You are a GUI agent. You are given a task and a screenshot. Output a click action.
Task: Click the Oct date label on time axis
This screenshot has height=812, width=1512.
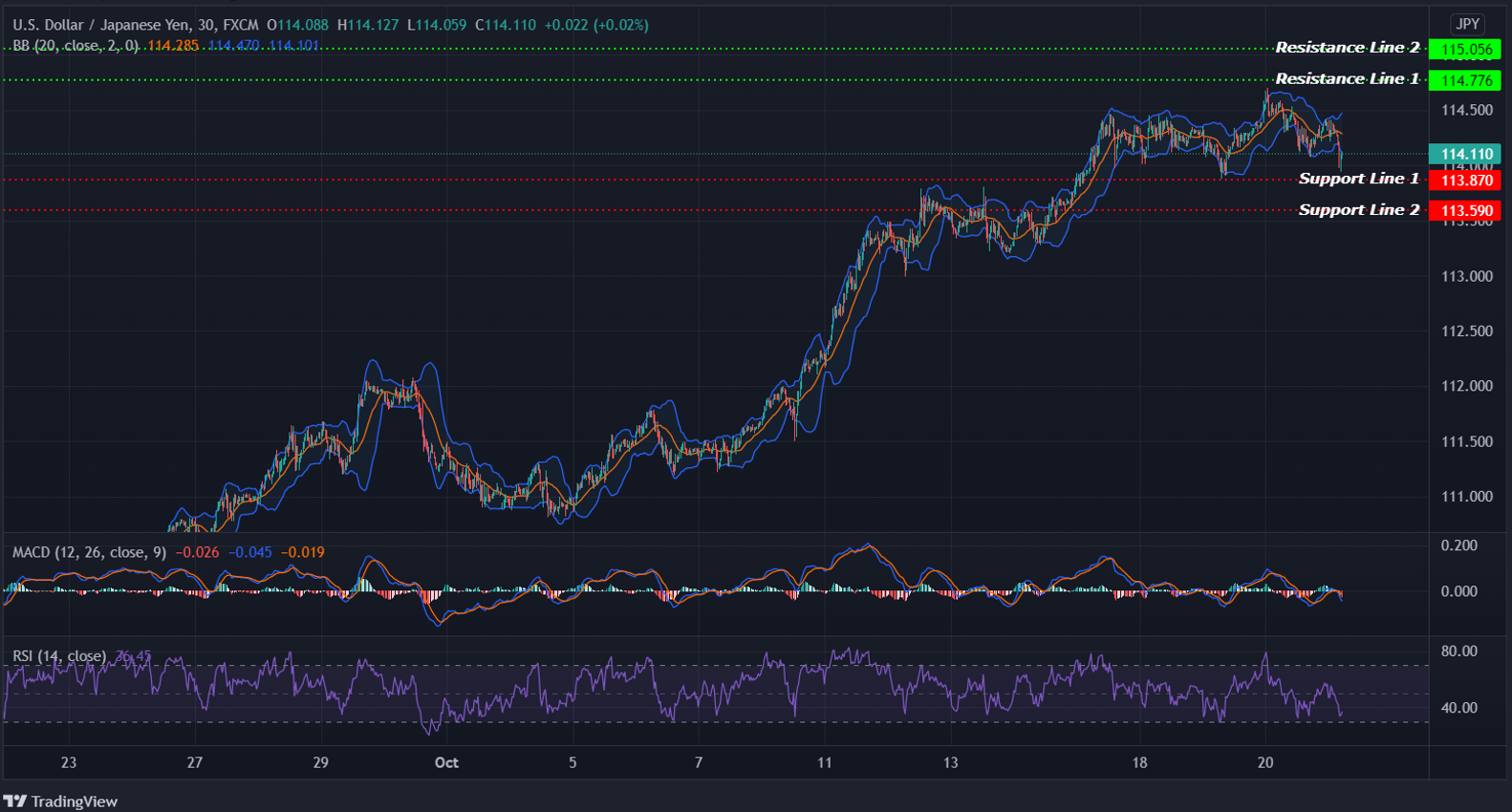tap(446, 762)
